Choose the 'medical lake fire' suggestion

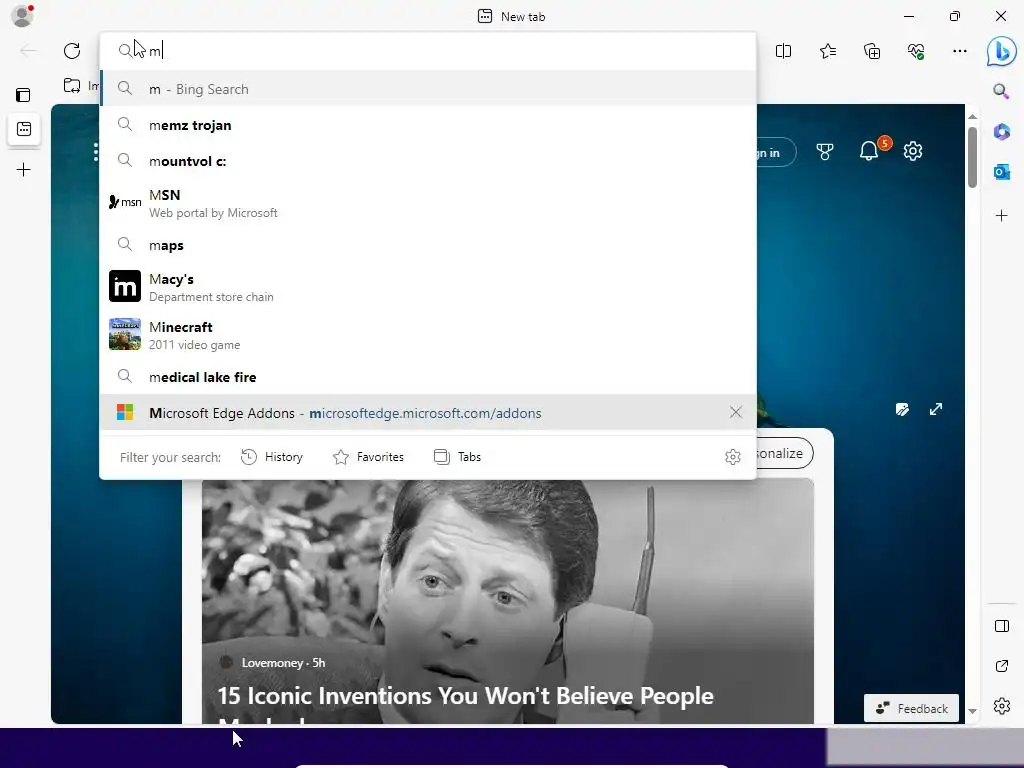point(428,377)
